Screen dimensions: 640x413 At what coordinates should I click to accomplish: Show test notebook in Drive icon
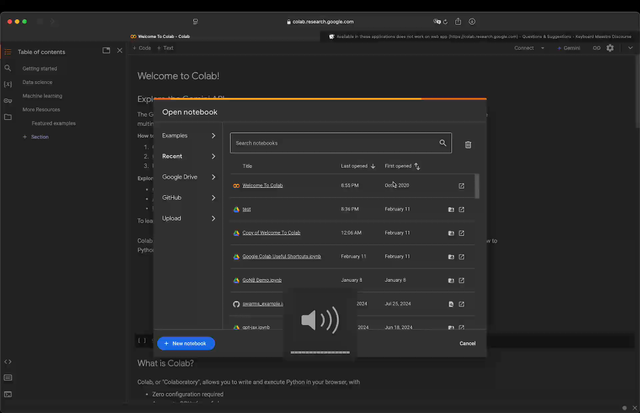(451, 209)
